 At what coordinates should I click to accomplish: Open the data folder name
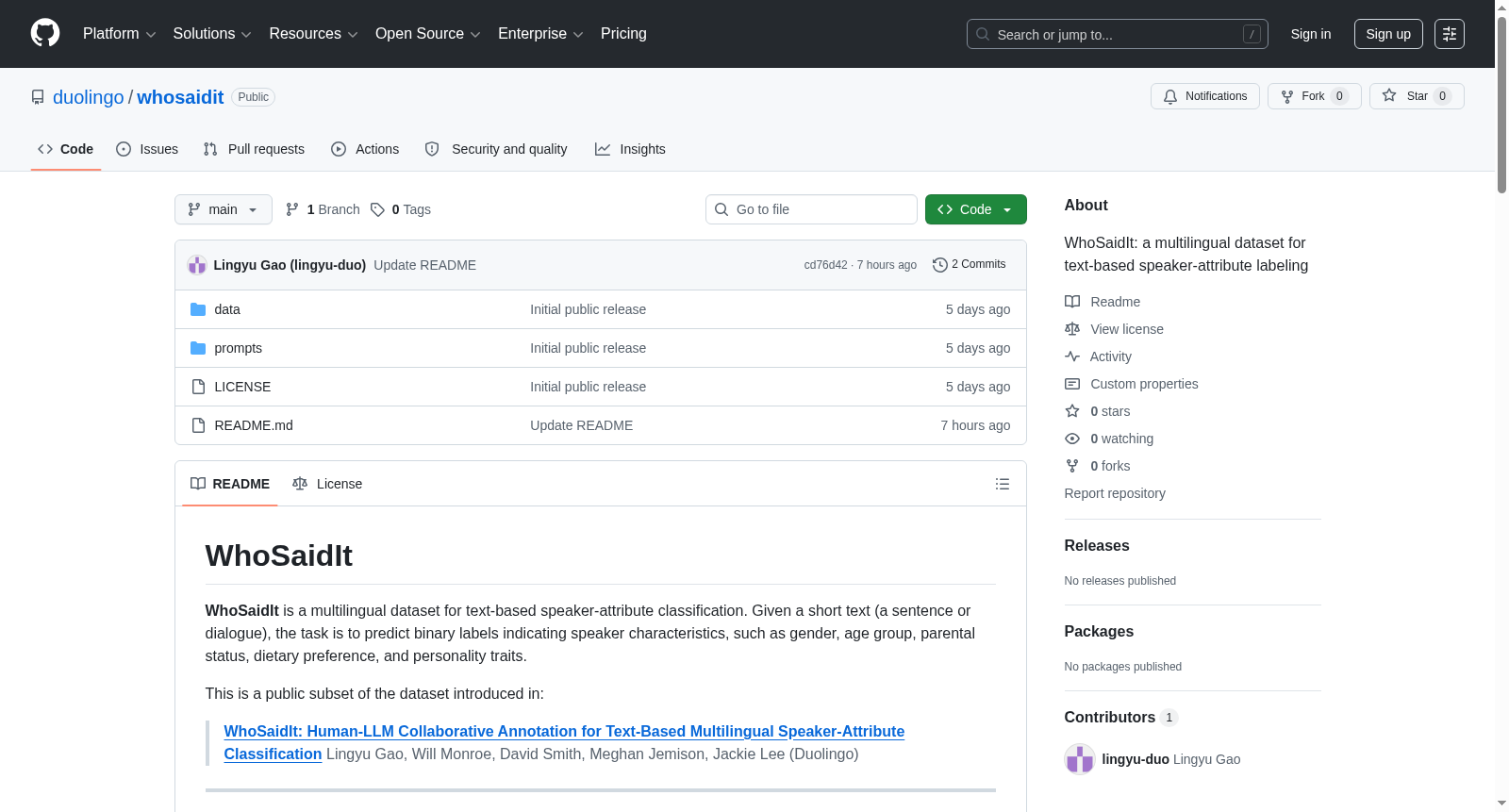click(x=227, y=309)
